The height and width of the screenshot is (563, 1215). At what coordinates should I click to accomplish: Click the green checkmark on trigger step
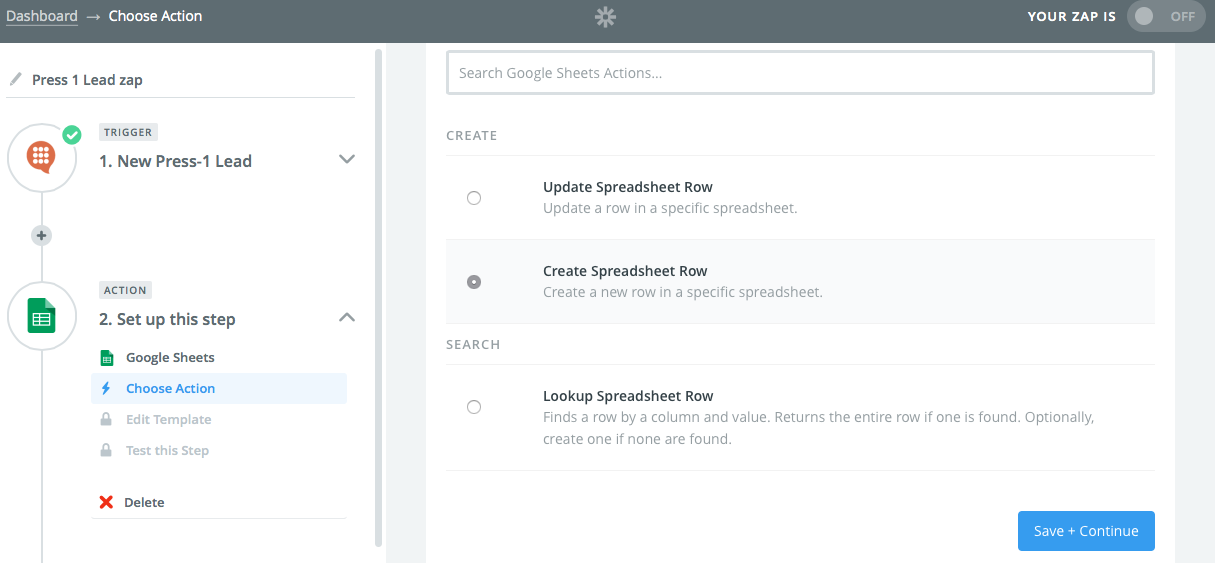coord(71,134)
